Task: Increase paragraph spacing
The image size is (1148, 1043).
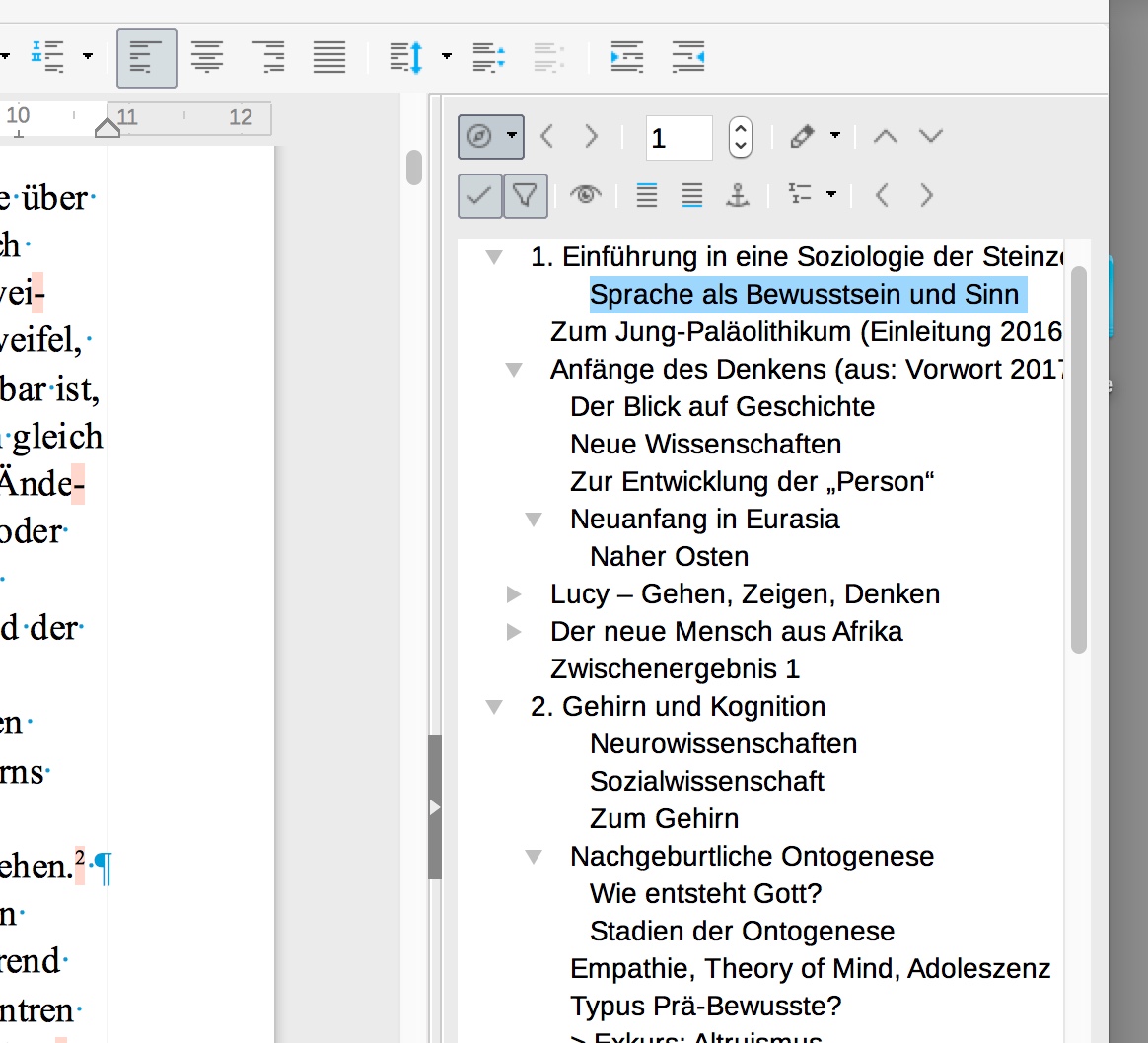Action: [489, 57]
